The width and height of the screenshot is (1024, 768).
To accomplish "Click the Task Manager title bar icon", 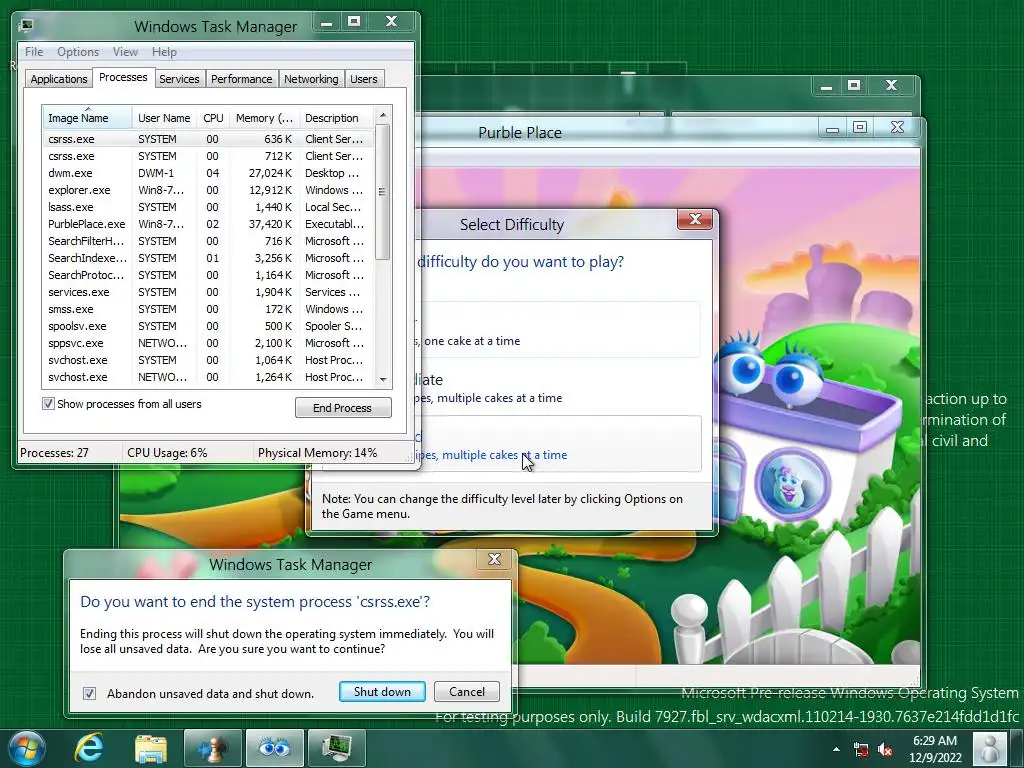I will pos(27,26).
